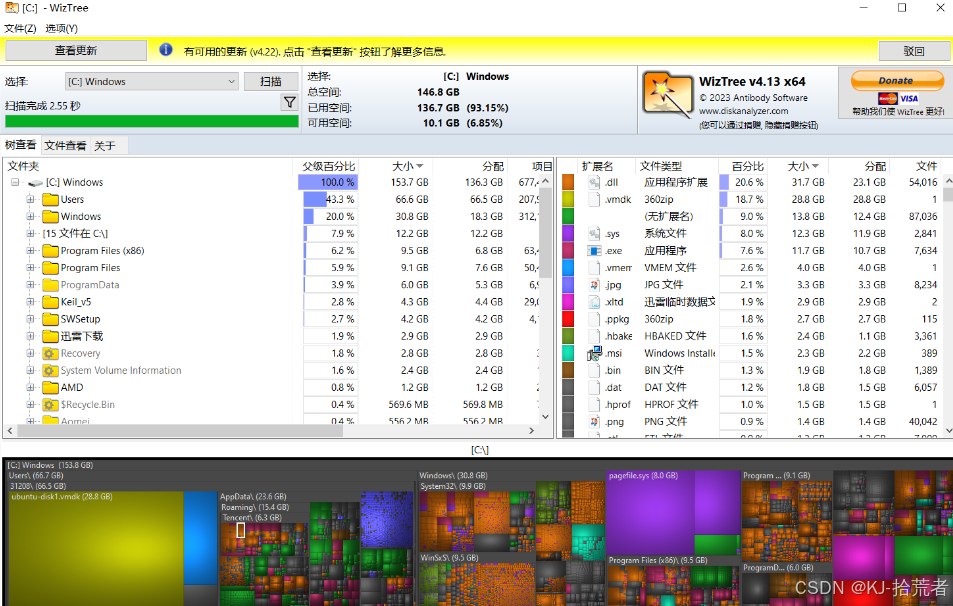
Task: Click the .sys file type icon
Action: point(594,233)
